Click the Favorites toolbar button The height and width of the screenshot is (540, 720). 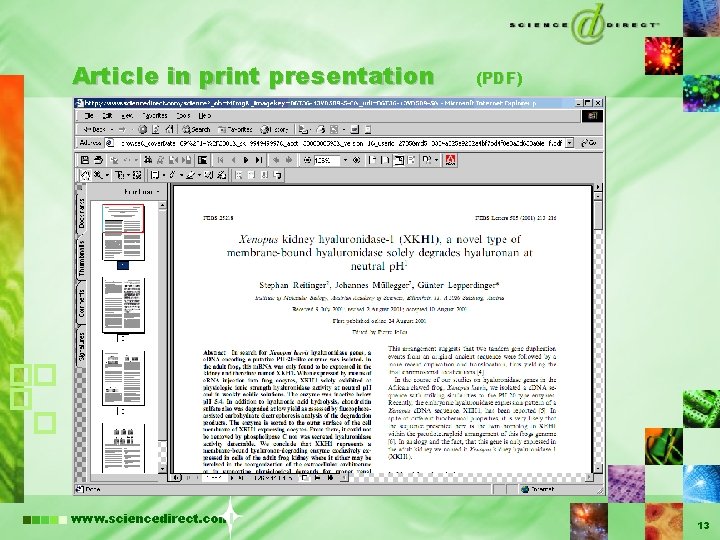[236, 129]
